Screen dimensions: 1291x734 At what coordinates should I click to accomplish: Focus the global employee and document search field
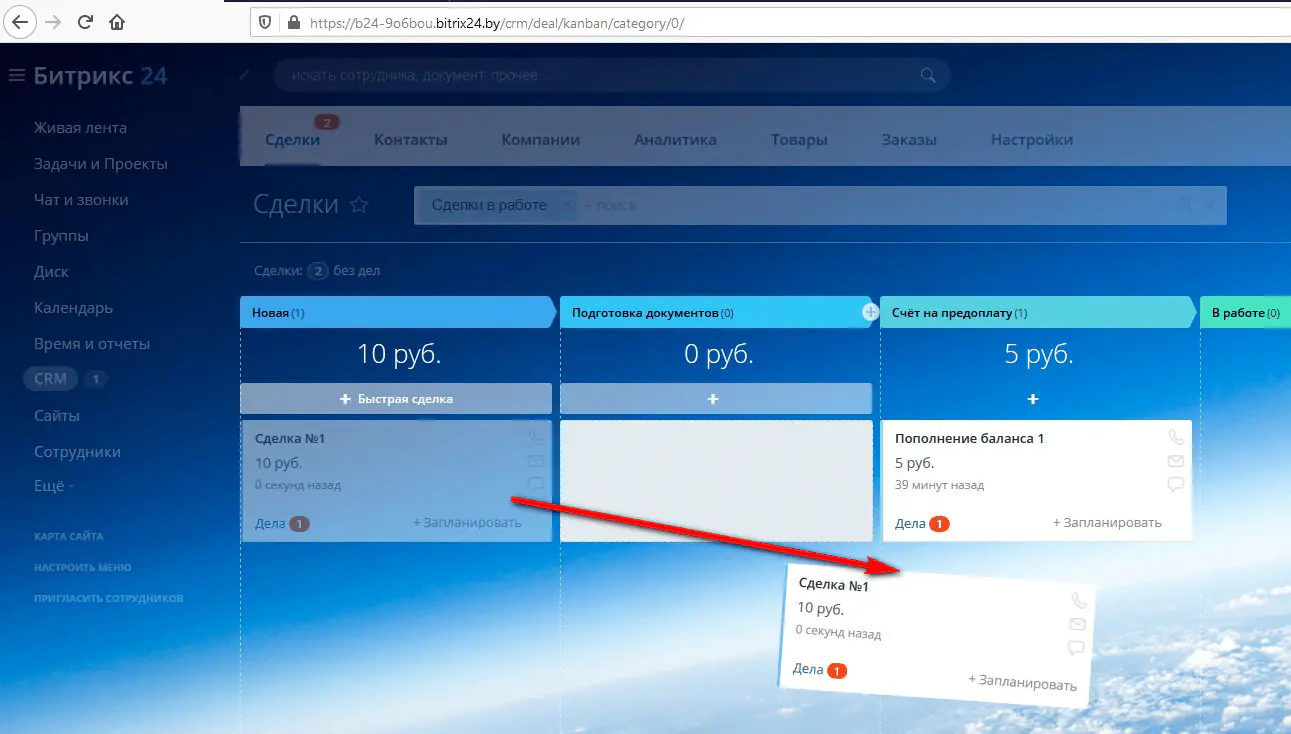(590, 75)
